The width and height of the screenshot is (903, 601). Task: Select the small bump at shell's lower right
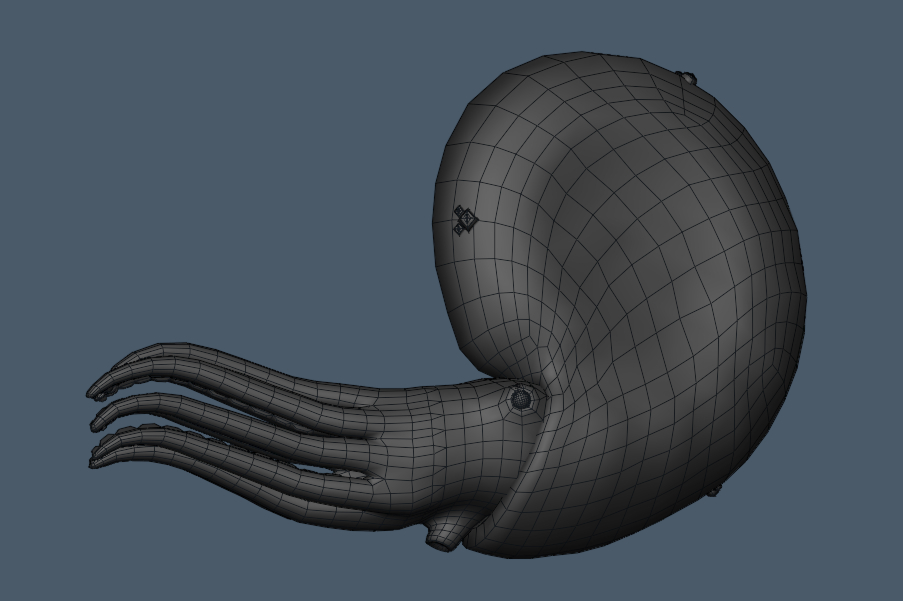coord(713,490)
